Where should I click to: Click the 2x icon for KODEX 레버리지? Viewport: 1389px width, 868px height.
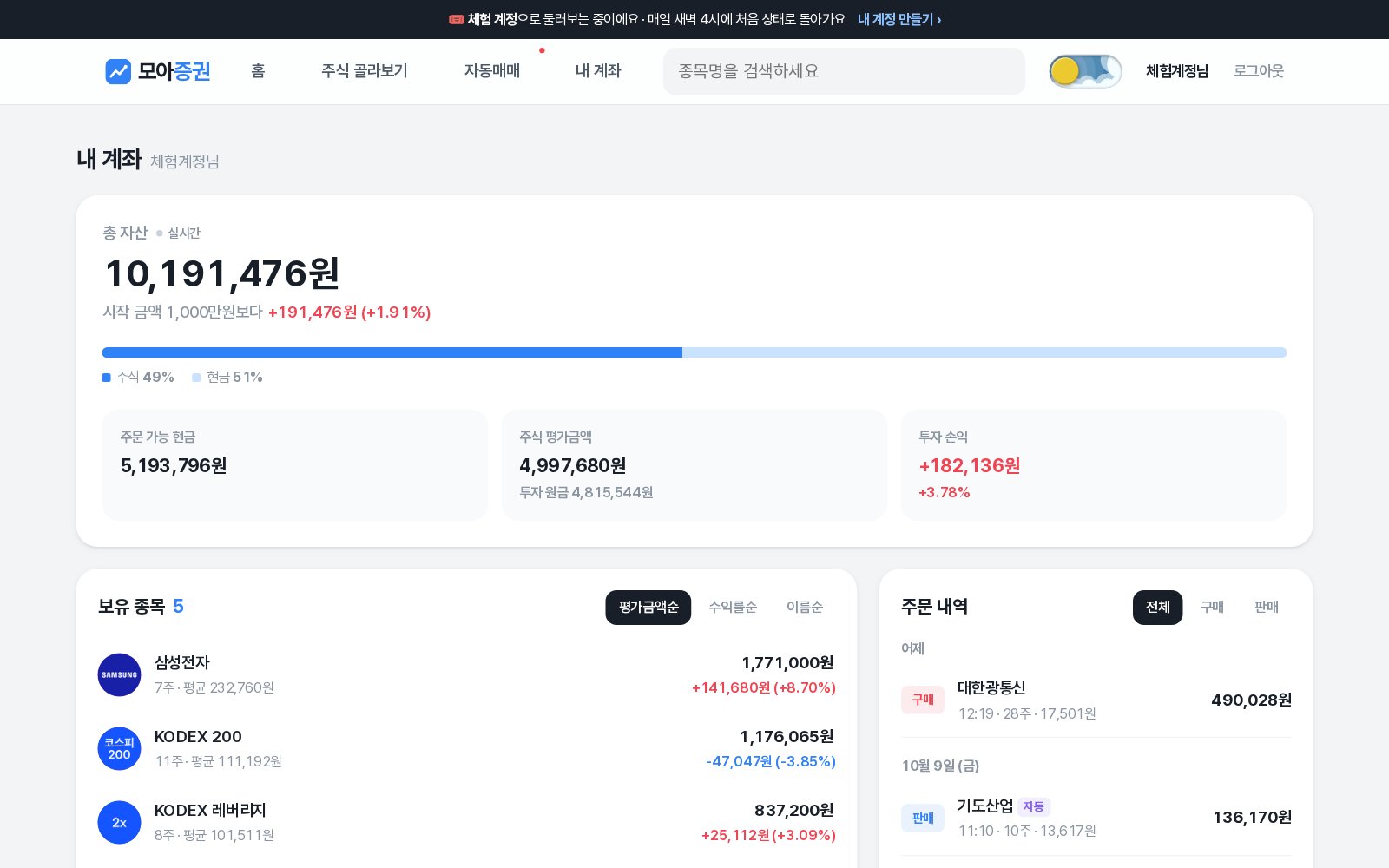tap(120, 822)
